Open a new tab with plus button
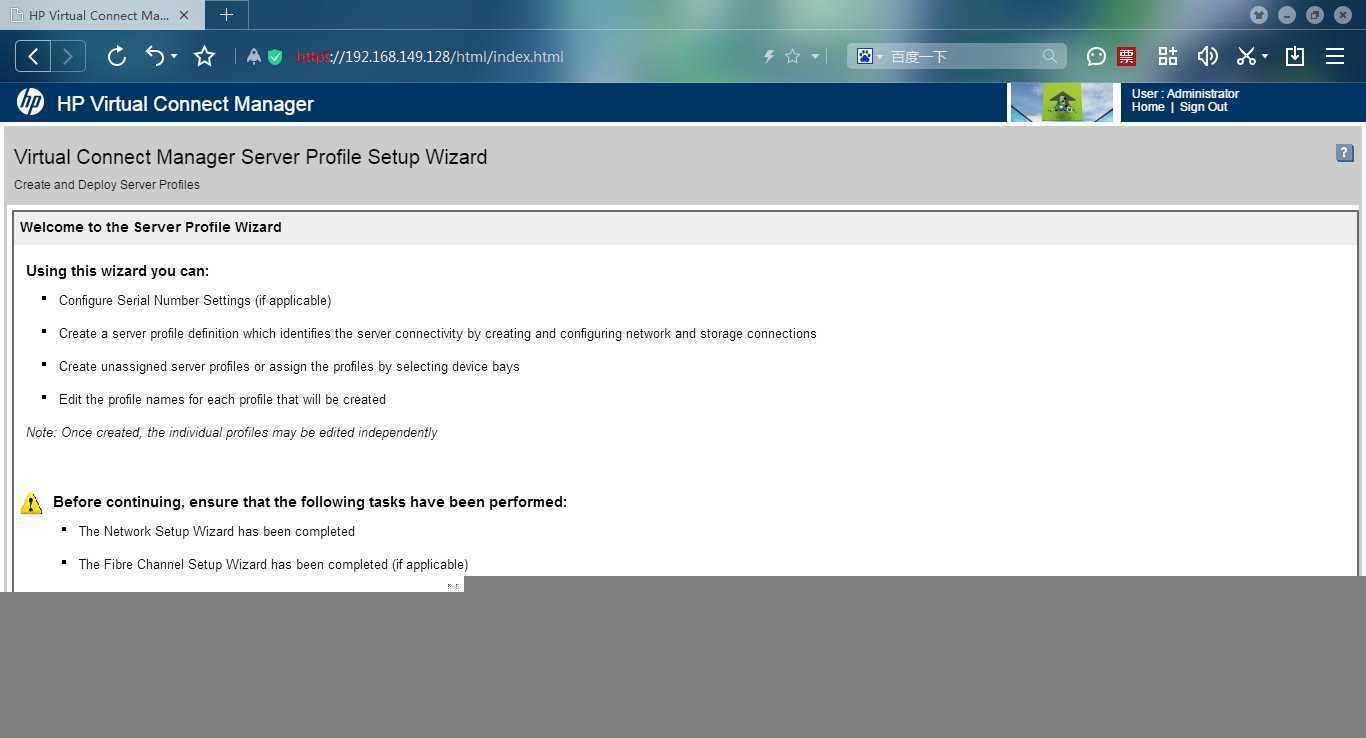The width and height of the screenshot is (1366, 738). 226,15
